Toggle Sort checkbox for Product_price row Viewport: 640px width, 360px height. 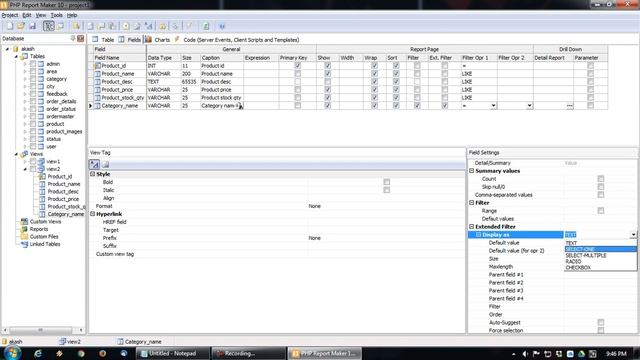[x=396, y=90]
